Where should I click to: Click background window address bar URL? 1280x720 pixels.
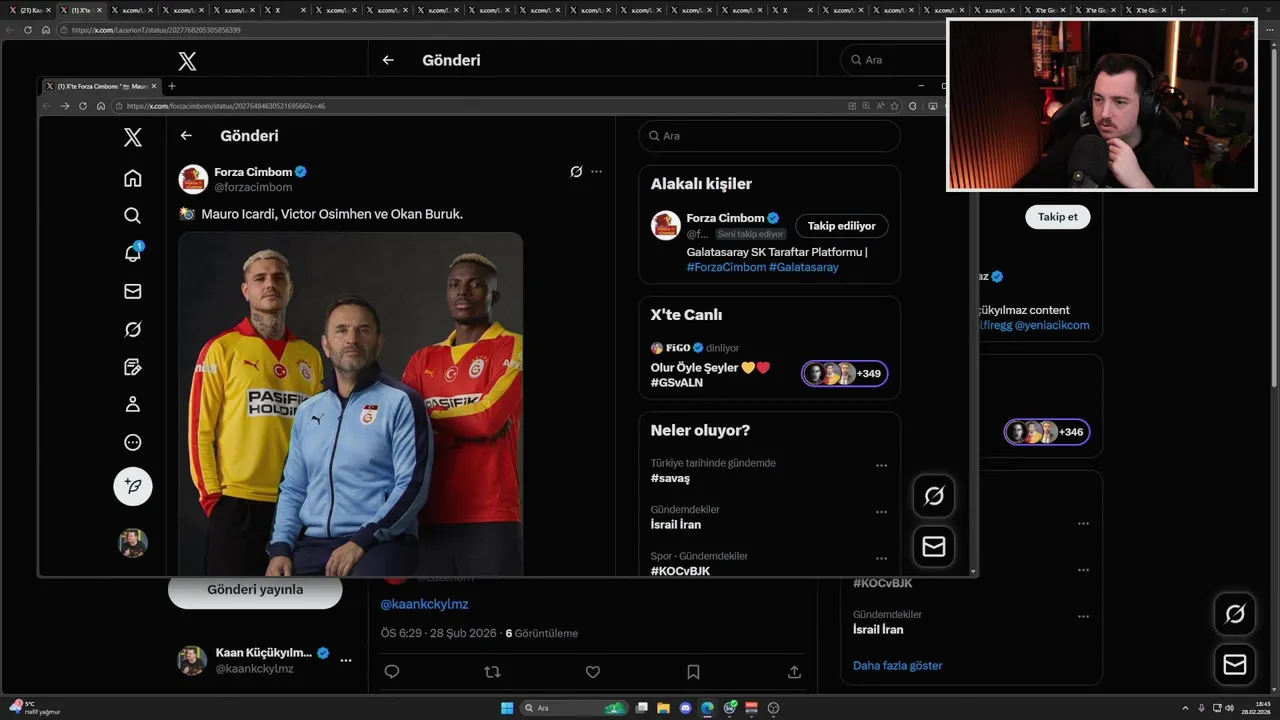157,30
